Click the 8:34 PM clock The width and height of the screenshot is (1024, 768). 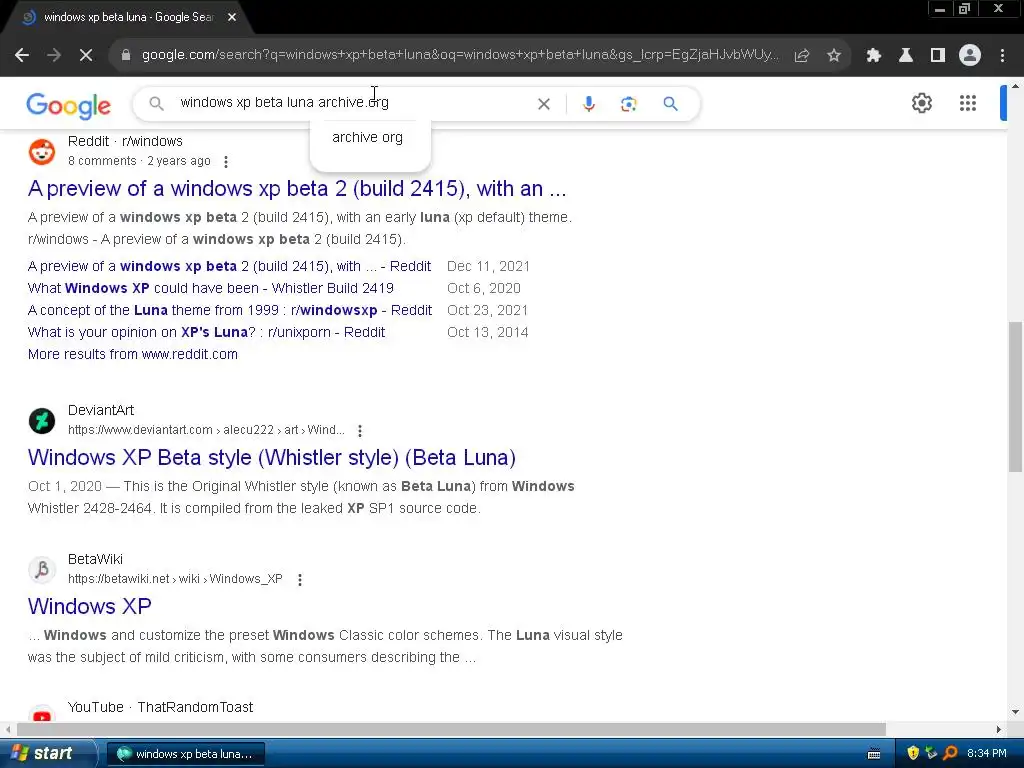pos(987,753)
